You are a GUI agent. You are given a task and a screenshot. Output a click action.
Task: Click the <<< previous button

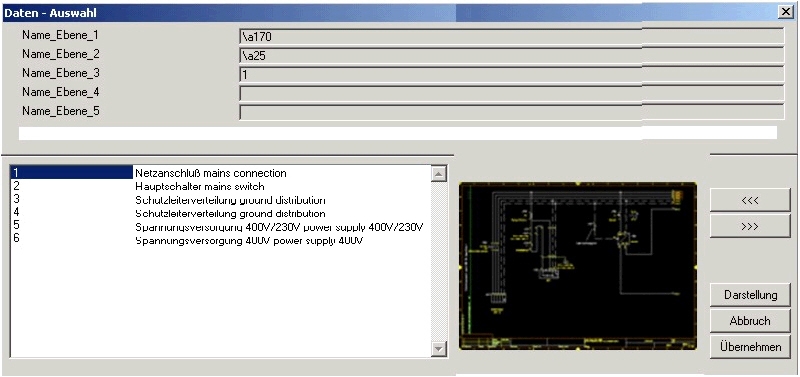(x=750, y=200)
